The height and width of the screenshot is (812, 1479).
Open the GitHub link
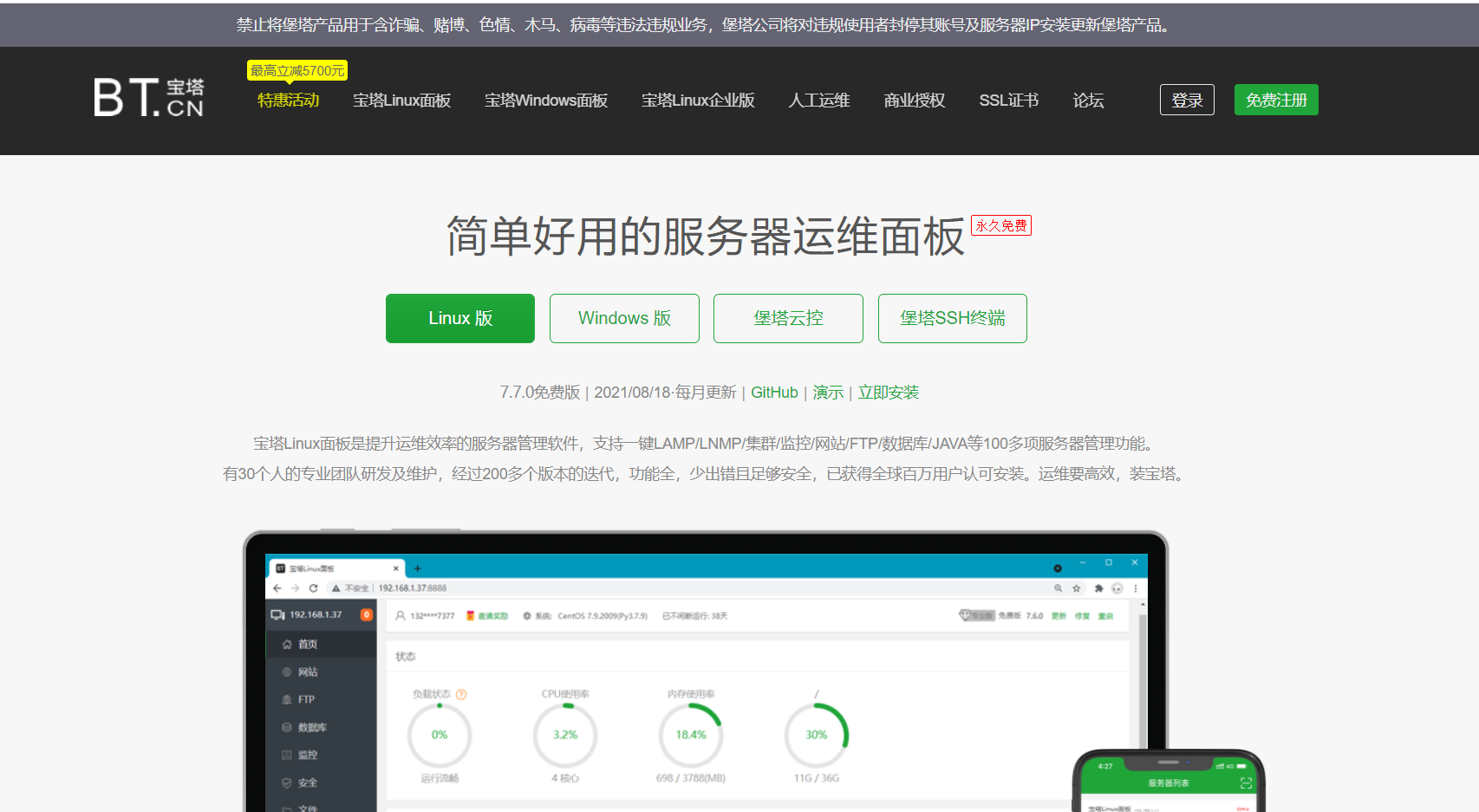pyautogui.click(x=774, y=393)
